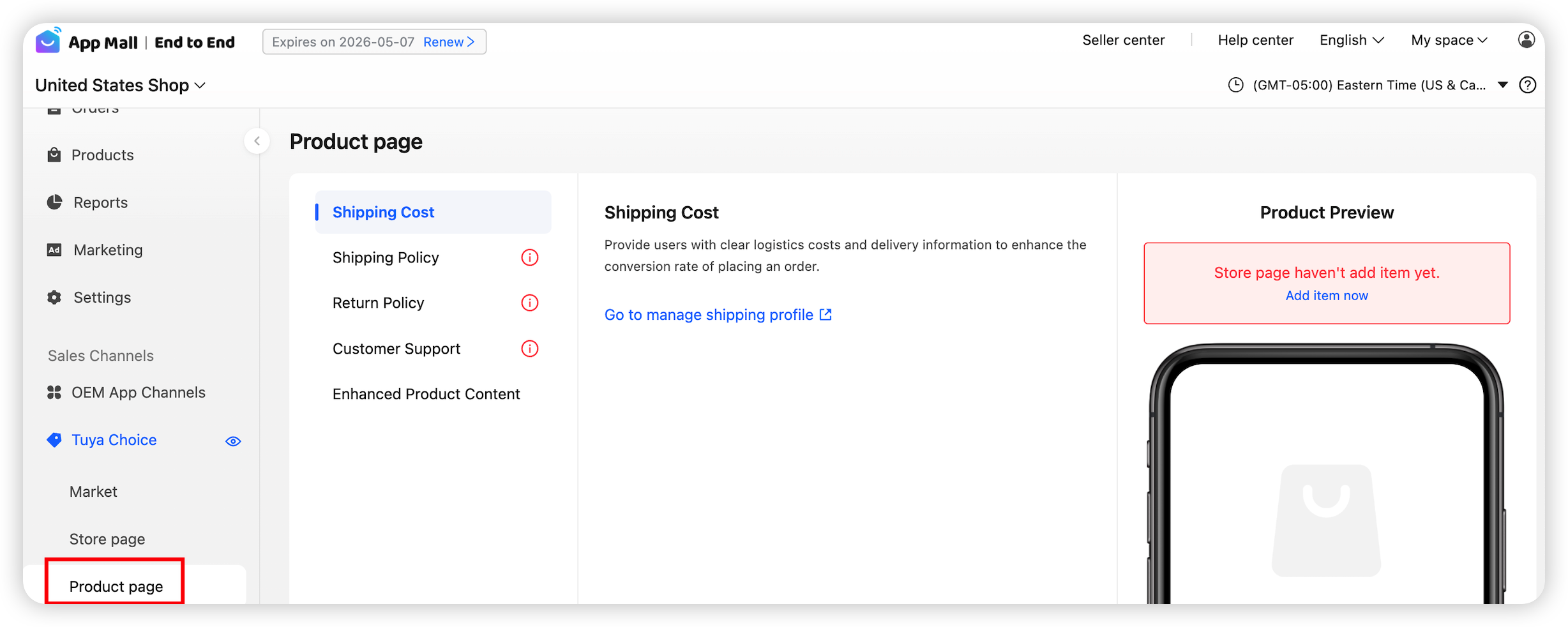
Task: Click the warning icon next to Shipping Policy
Action: 529,257
